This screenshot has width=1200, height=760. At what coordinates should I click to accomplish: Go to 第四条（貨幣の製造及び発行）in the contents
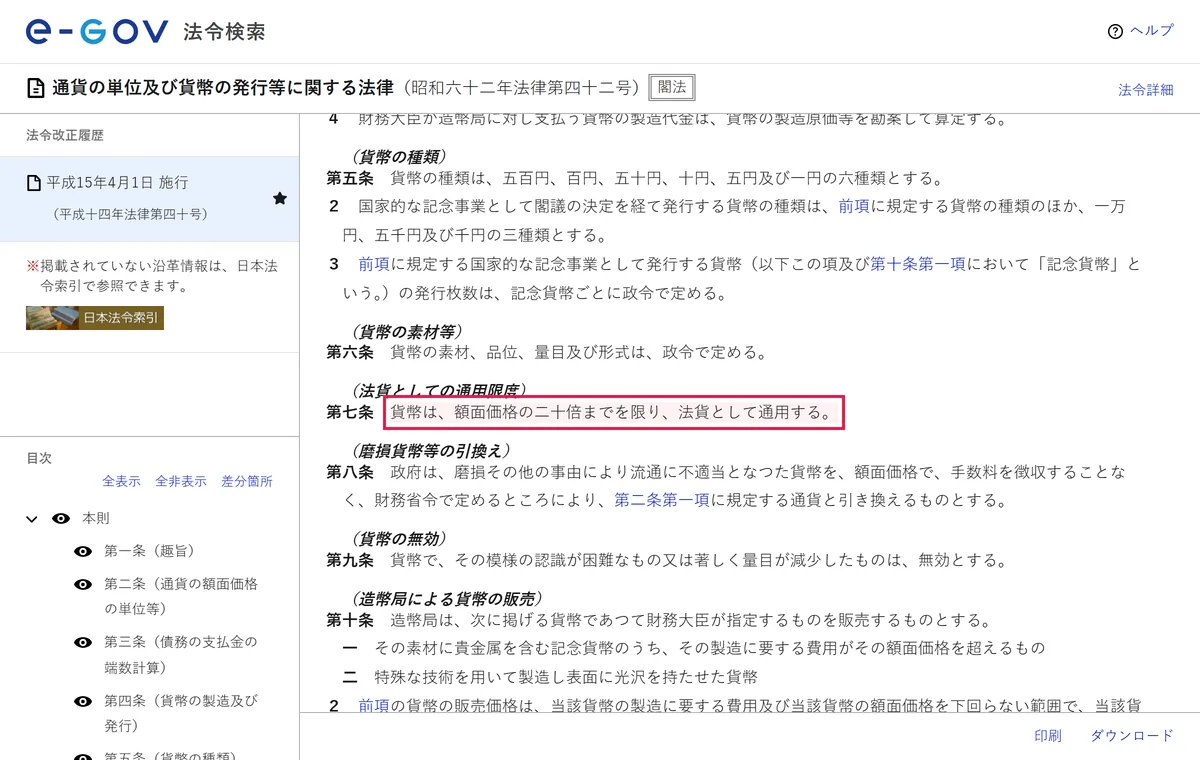coord(181,713)
